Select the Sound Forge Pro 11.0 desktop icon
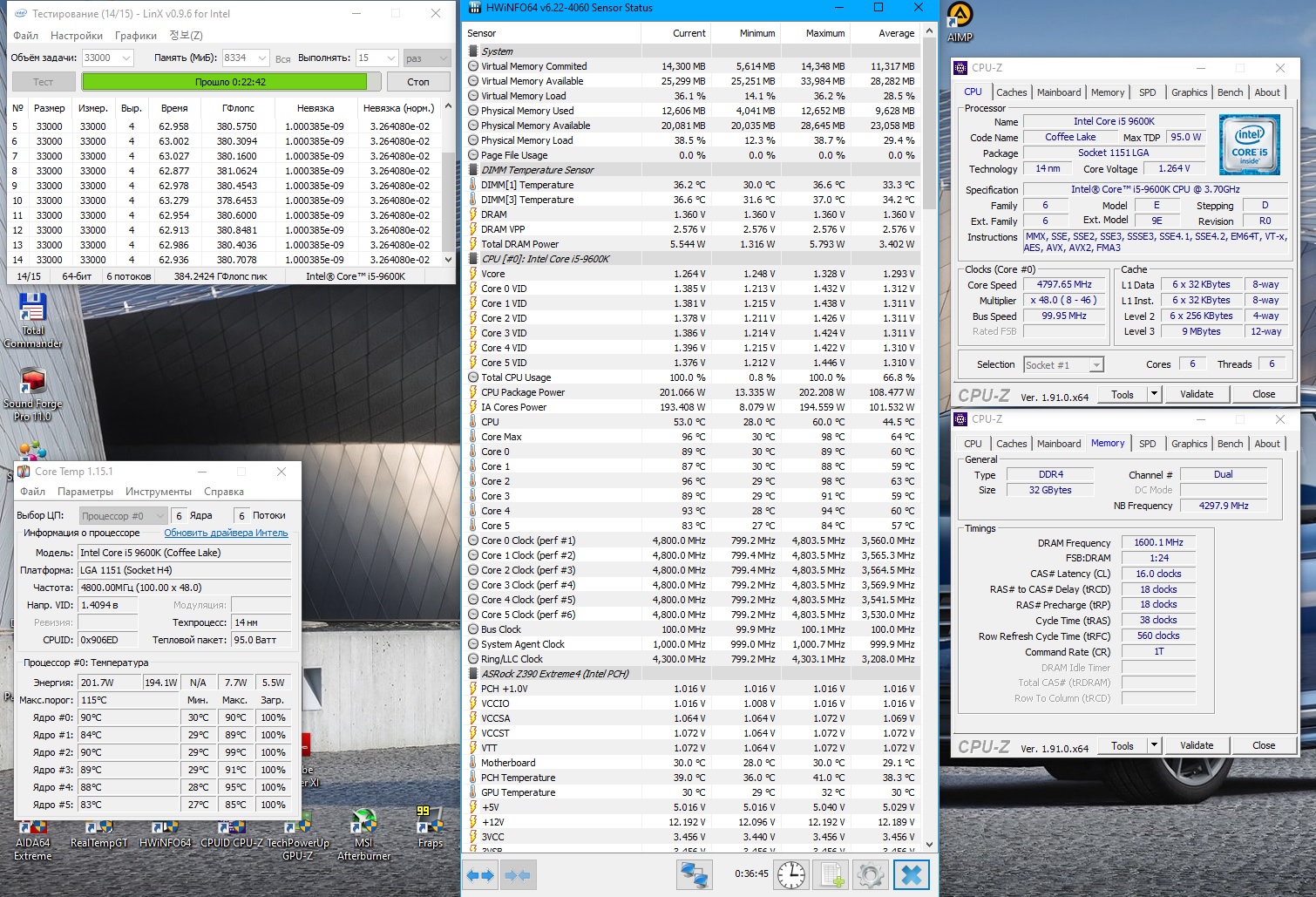 click(x=33, y=394)
